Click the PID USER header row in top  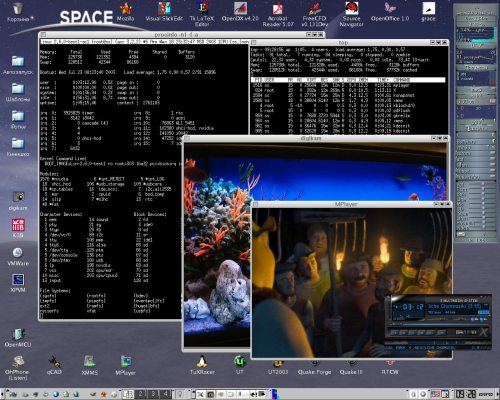pyautogui.click(x=348, y=80)
